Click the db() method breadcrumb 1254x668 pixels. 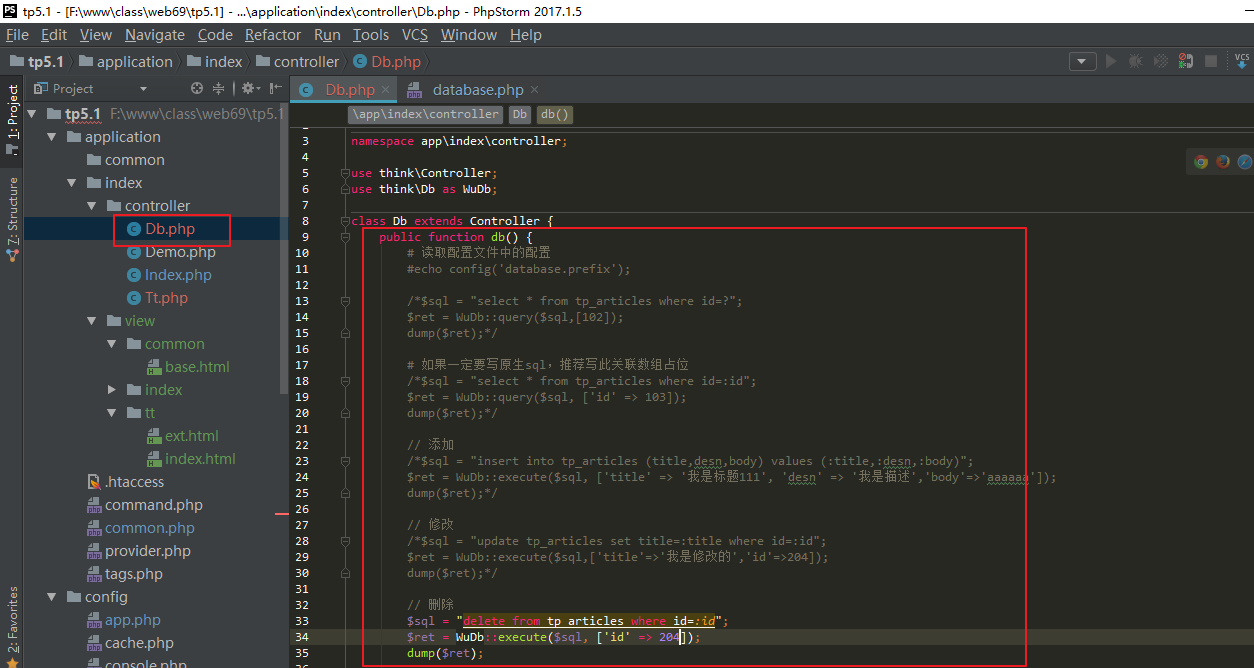click(555, 115)
